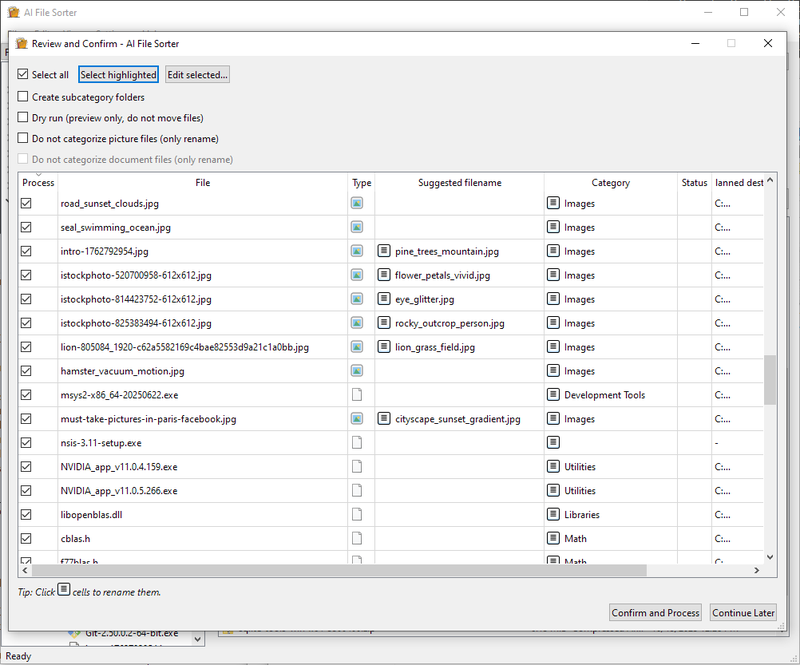Enable Create subcategory folders

22,97
